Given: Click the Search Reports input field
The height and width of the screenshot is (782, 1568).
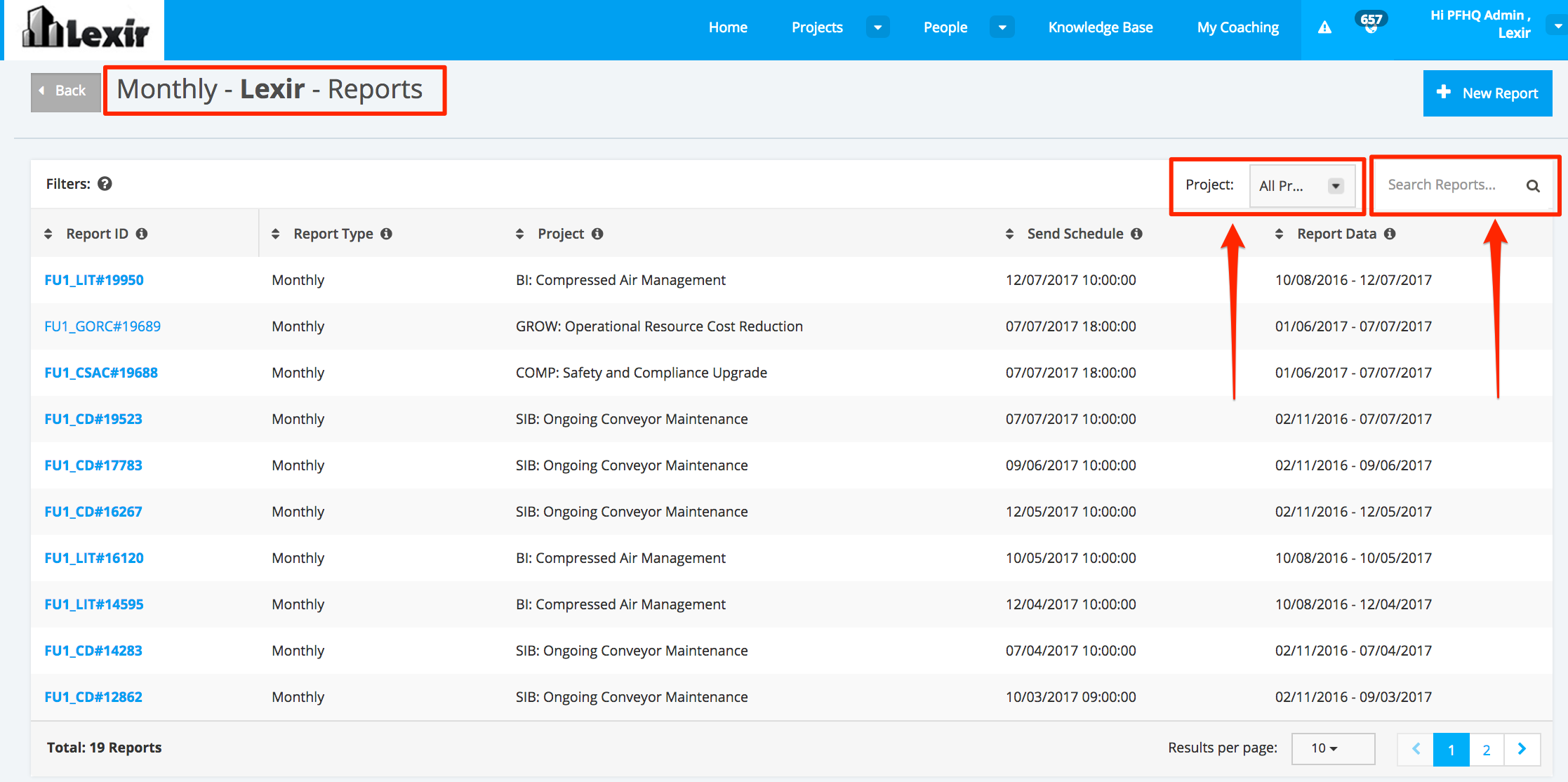Looking at the screenshot, I should click(x=1442, y=185).
